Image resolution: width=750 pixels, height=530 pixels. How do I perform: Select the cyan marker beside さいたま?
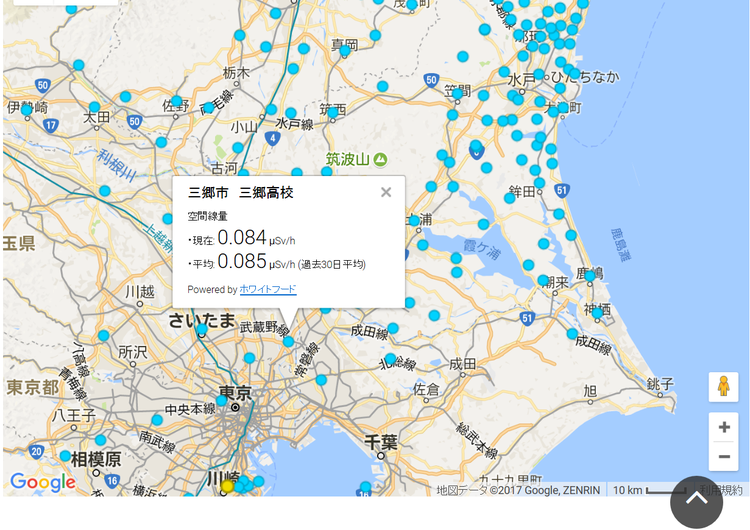point(202,329)
